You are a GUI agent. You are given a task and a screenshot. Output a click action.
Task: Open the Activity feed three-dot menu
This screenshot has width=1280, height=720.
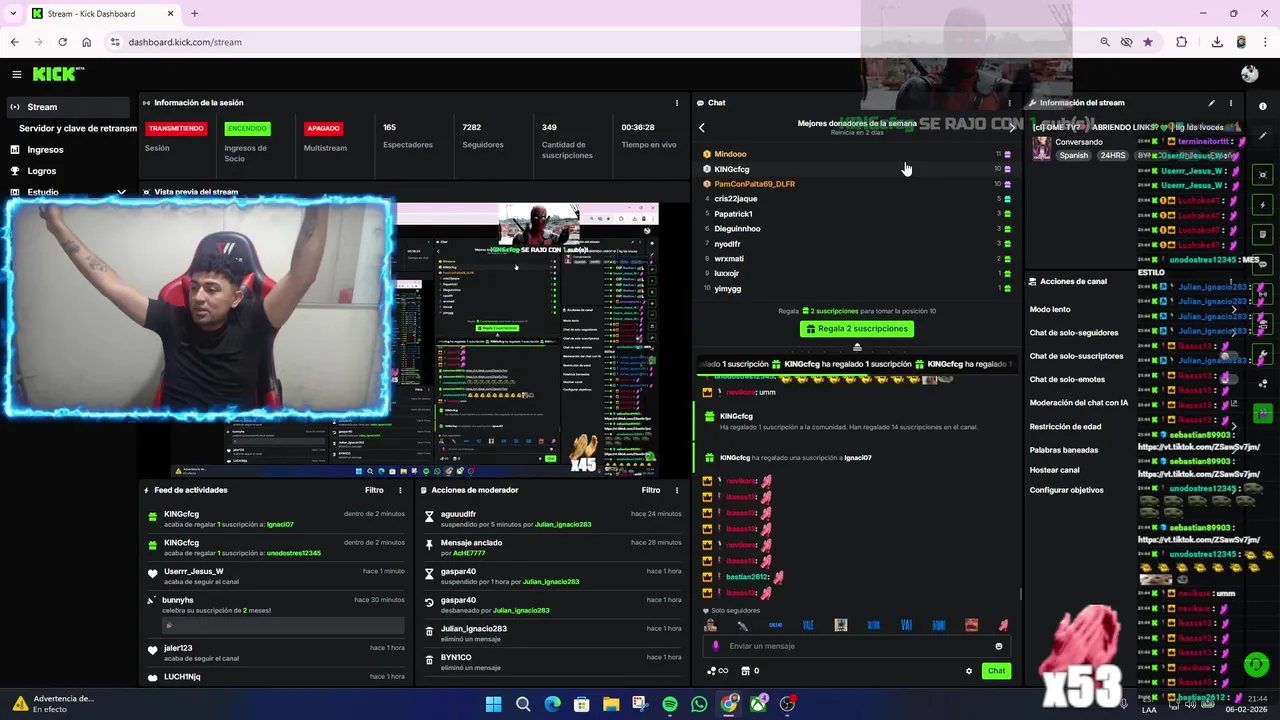(400, 490)
